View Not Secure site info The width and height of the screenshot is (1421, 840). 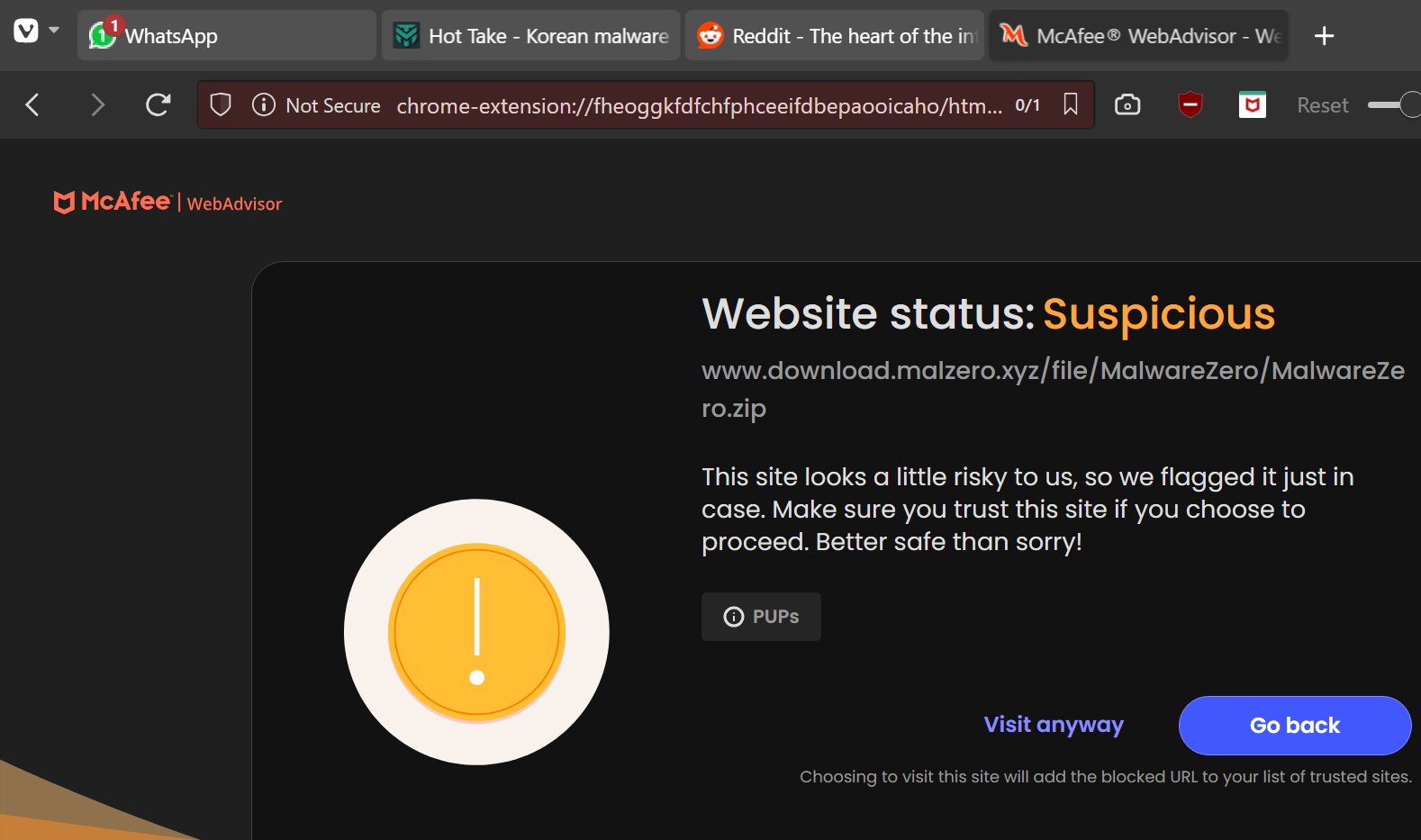(x=263, y=105)
